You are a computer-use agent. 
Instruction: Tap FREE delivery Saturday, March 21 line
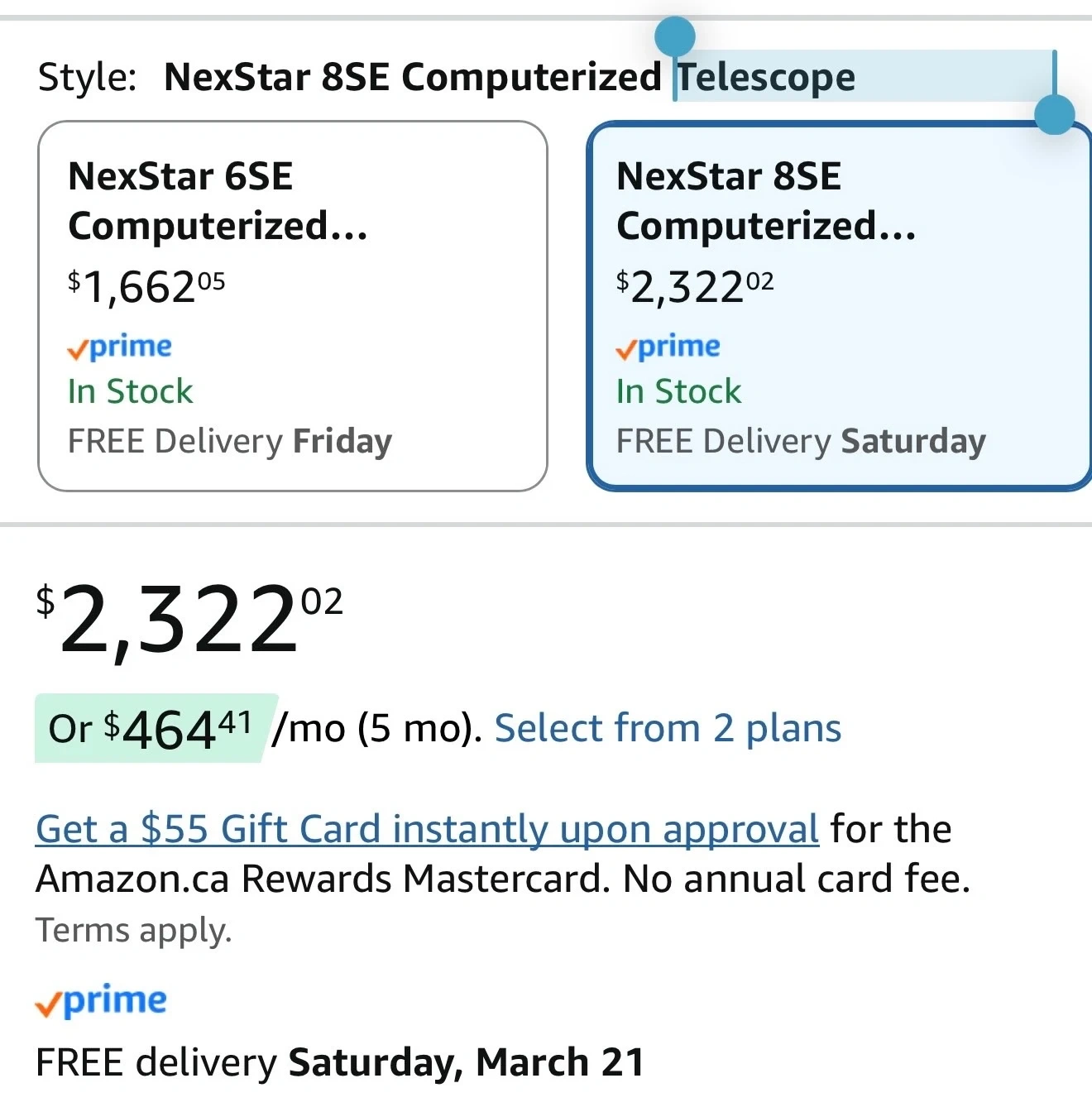point(339,1062)
